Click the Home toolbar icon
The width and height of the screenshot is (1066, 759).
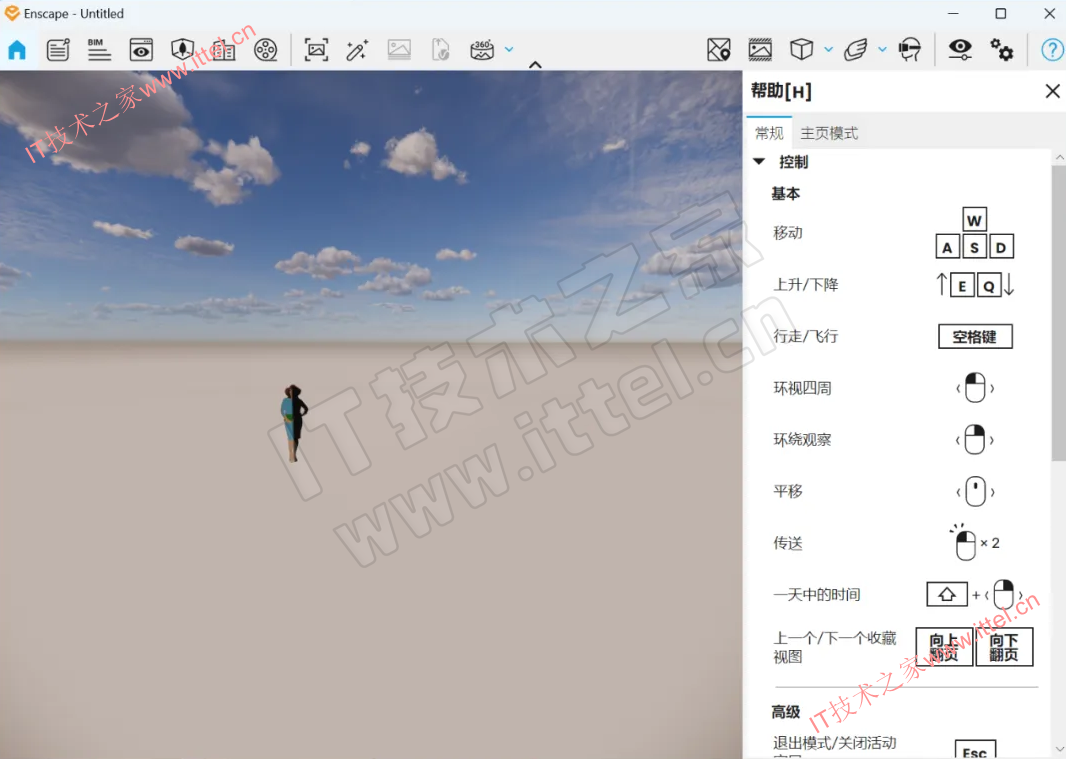(17, 50)
